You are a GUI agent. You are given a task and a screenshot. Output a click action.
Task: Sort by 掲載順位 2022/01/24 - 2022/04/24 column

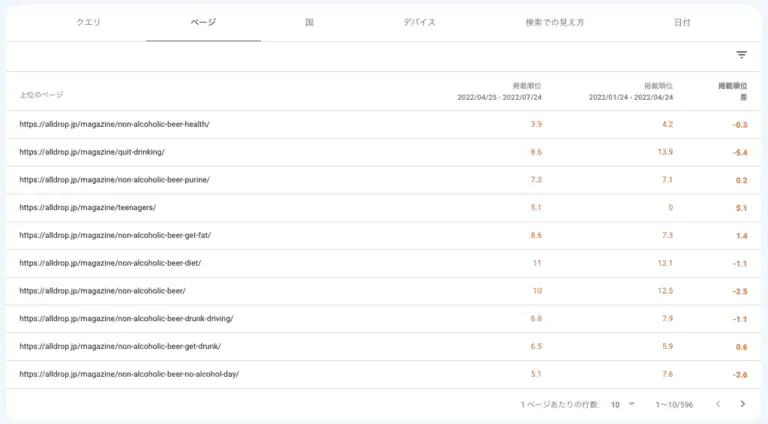click(x=631, y=92)
